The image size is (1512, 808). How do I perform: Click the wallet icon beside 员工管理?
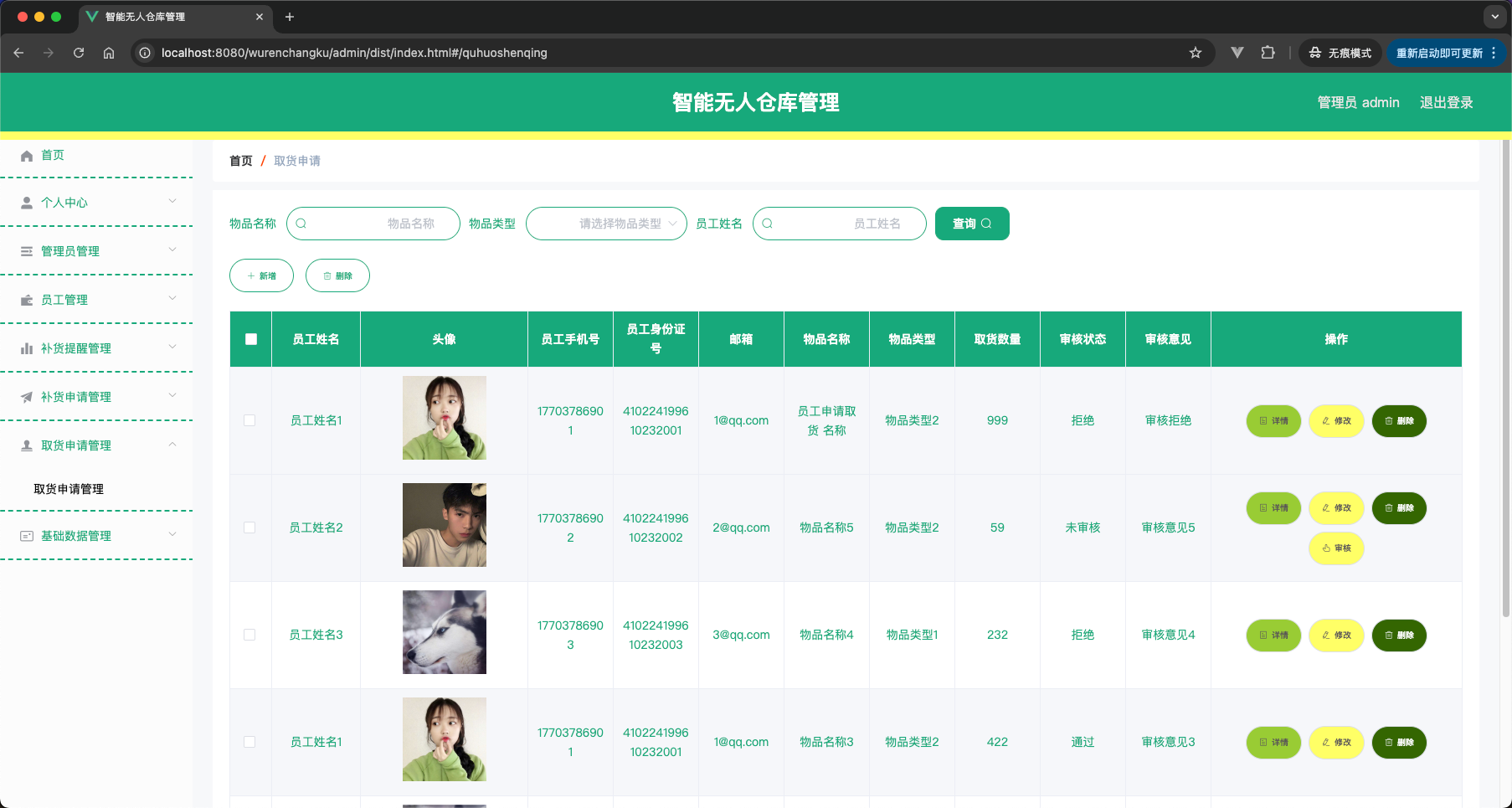27,300
